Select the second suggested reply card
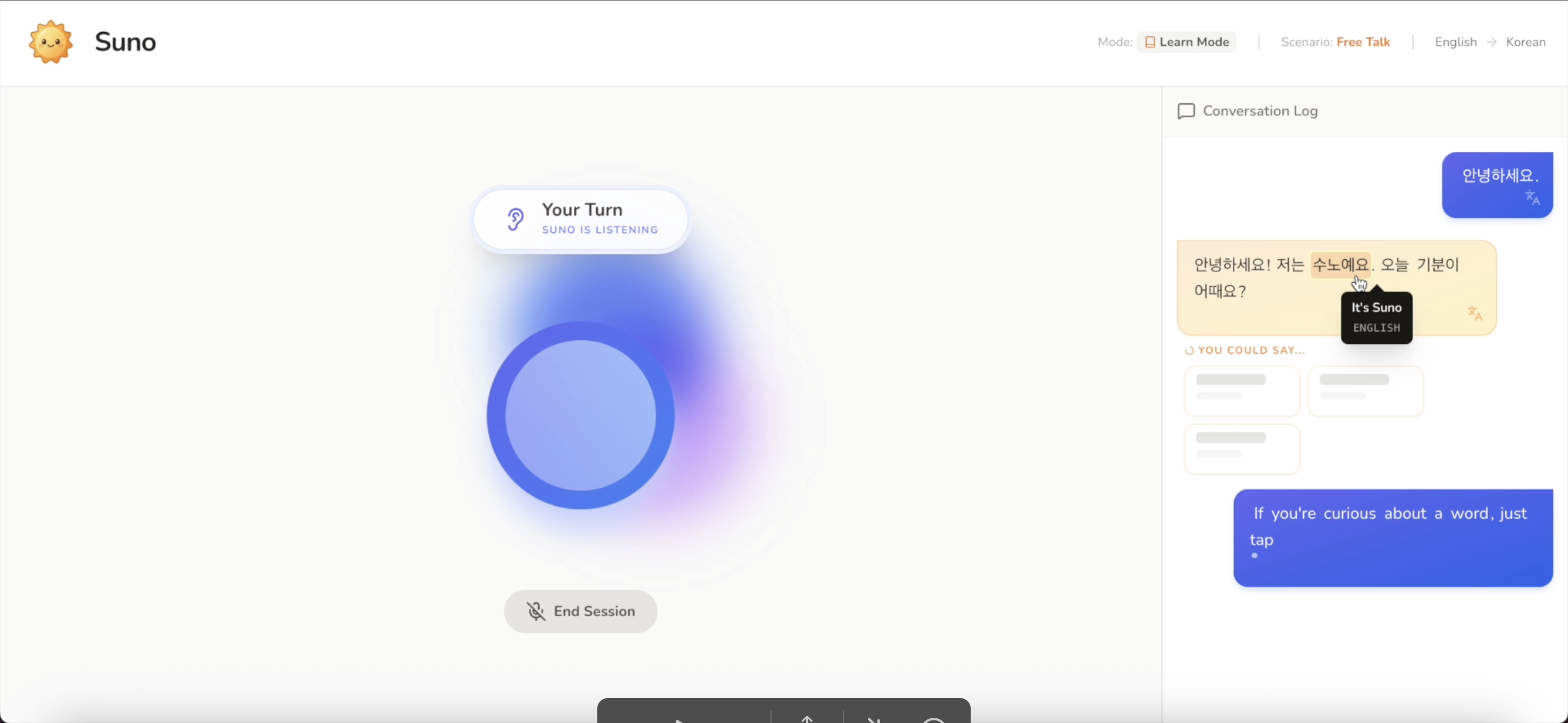The height and width of the screenshot is (723, 1568). pos(1365,391)
